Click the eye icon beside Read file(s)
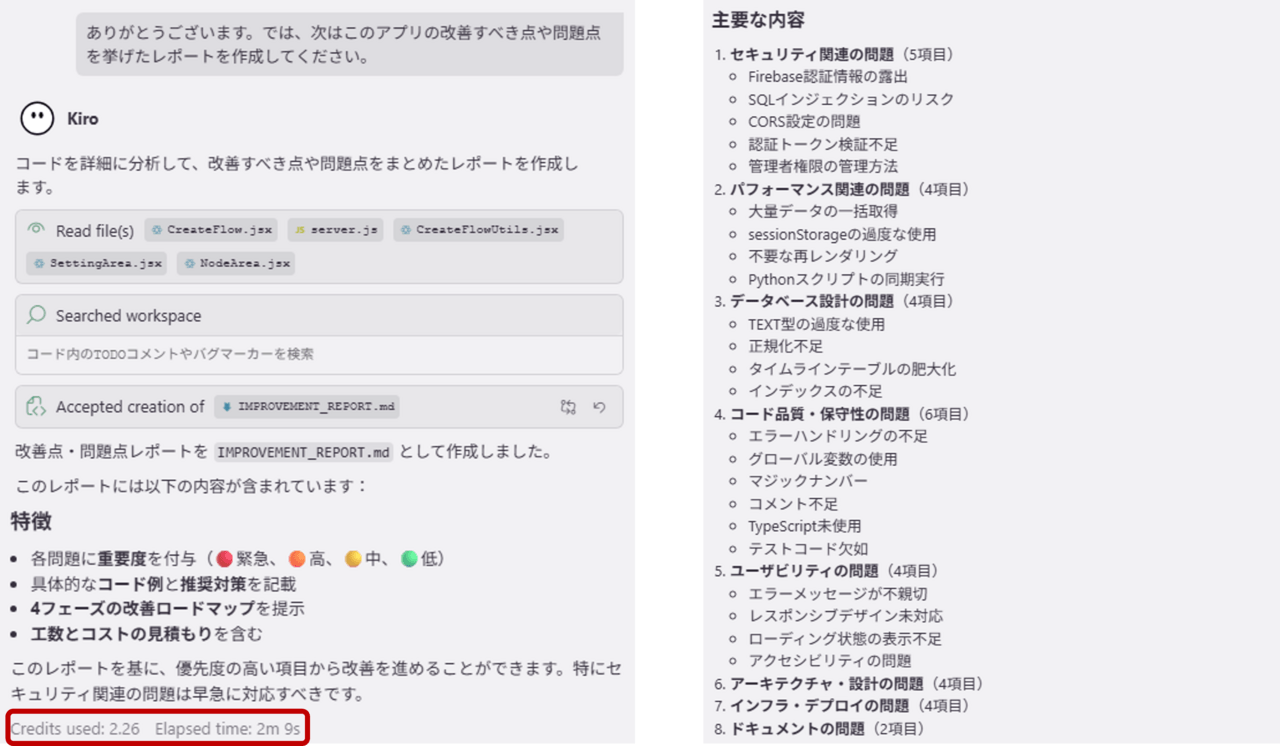 point(36,230)
